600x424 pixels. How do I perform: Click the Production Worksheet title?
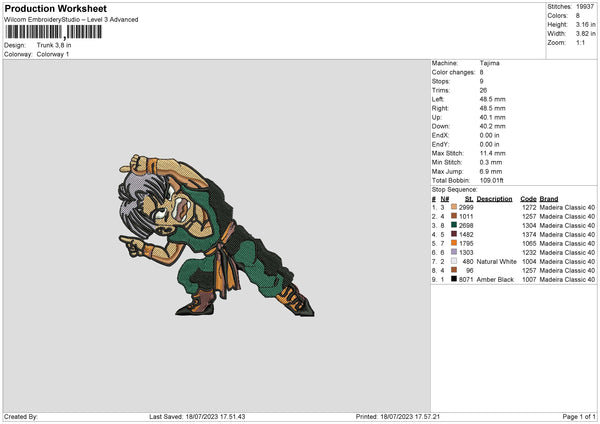click(x=56, y=9)
